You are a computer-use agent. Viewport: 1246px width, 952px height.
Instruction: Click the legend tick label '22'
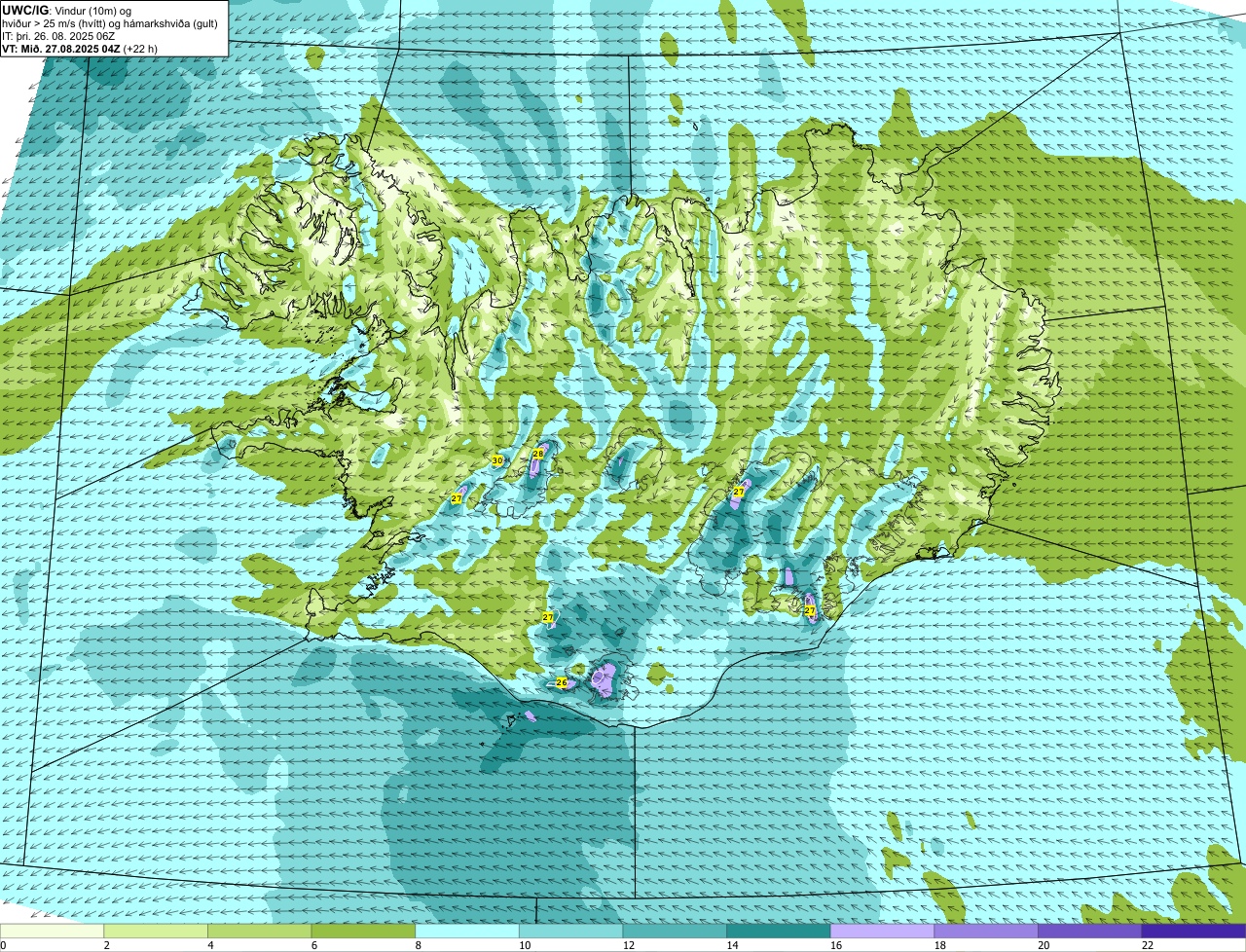click(1148, 945)
